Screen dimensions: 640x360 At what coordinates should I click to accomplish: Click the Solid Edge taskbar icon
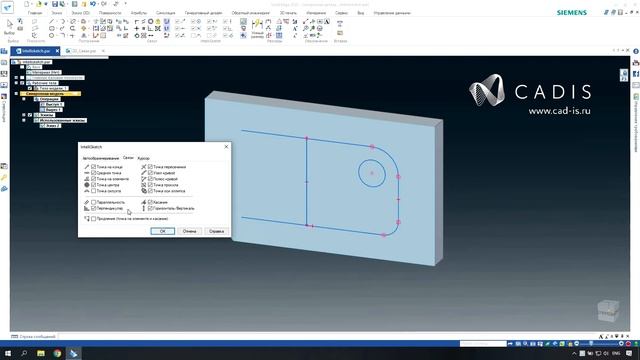[x=73, y=353]
